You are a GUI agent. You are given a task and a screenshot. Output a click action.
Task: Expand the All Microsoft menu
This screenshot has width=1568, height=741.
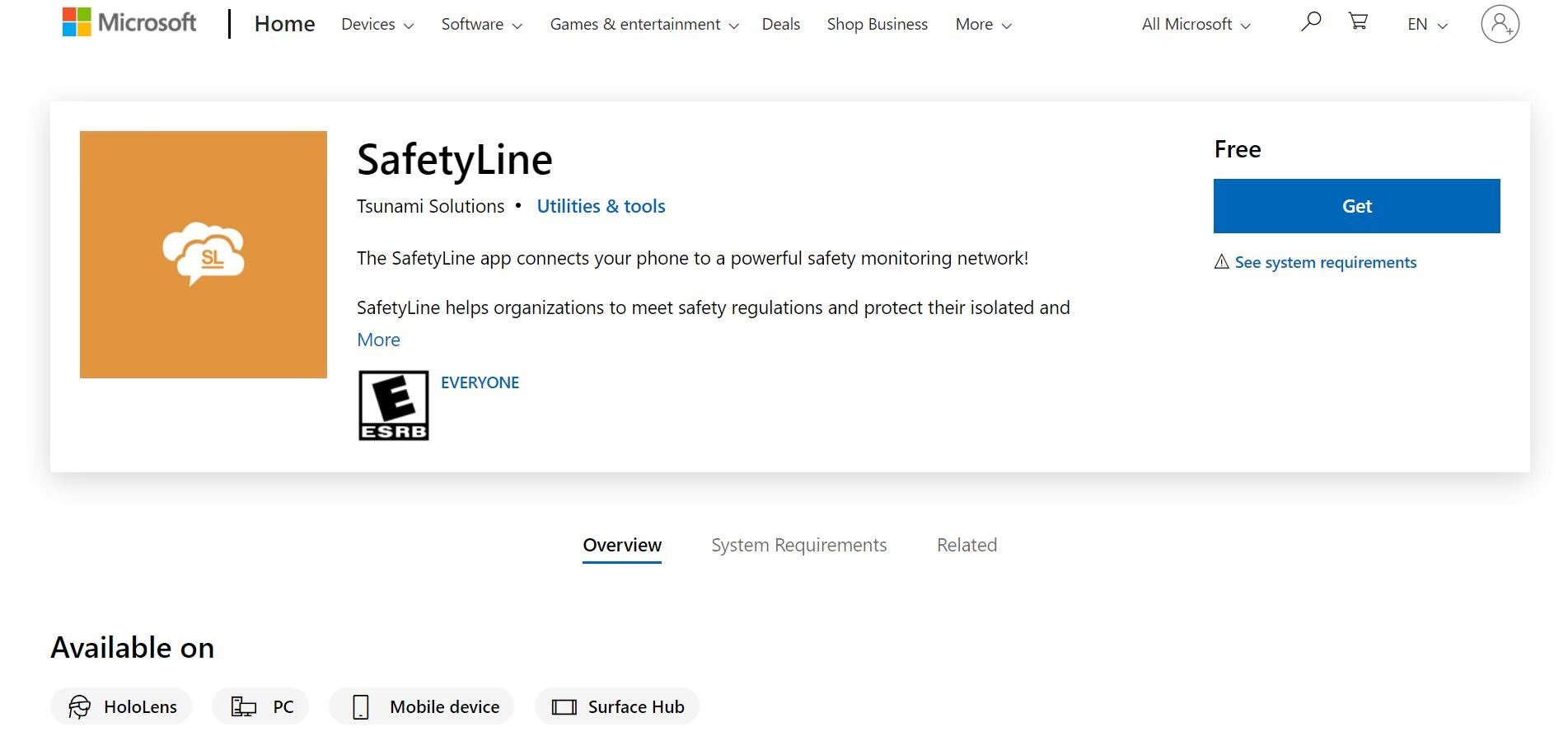coord(1196,25)
